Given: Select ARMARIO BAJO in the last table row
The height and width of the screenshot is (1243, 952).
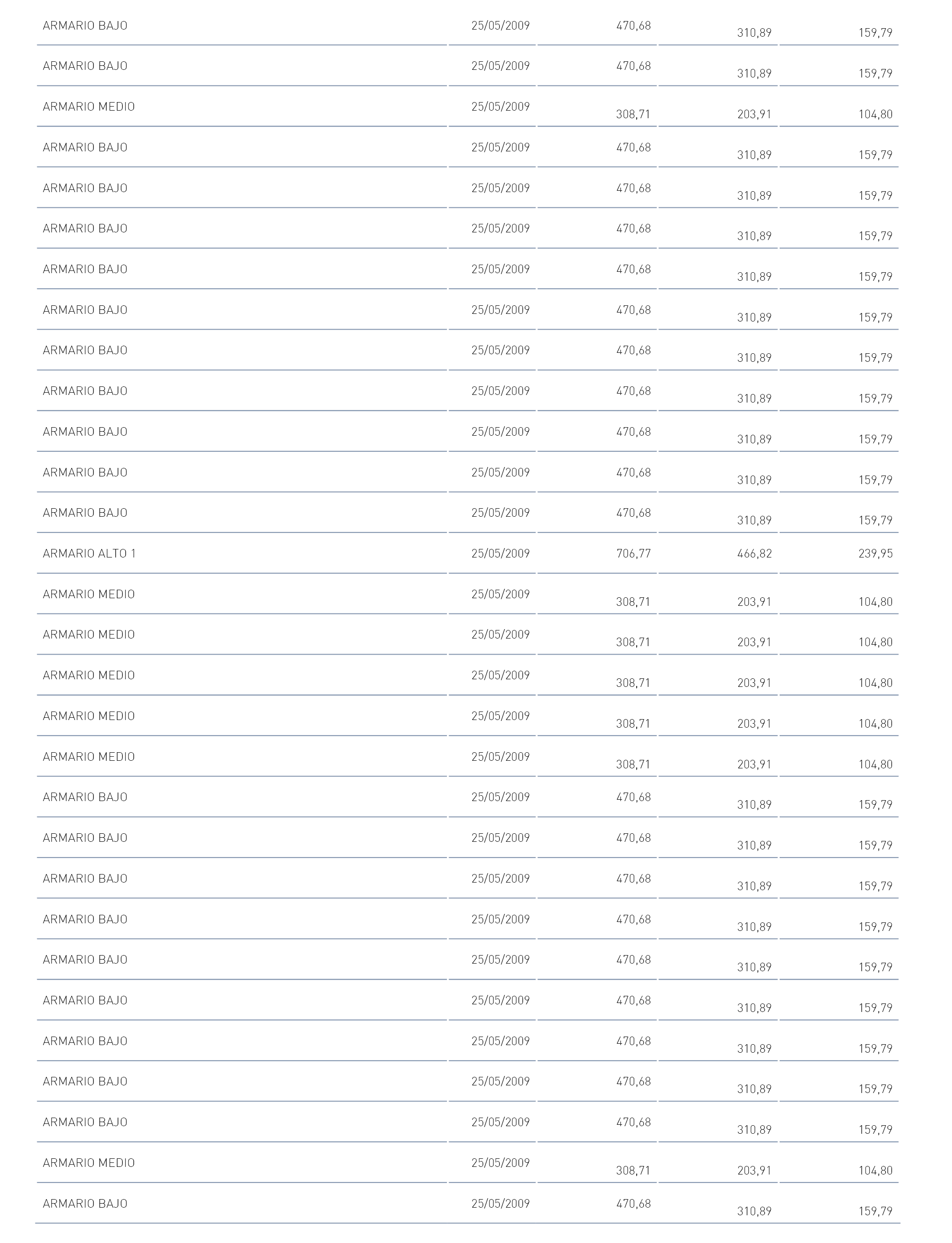Looking at the screenshot, I should [x=85, y=1203].
